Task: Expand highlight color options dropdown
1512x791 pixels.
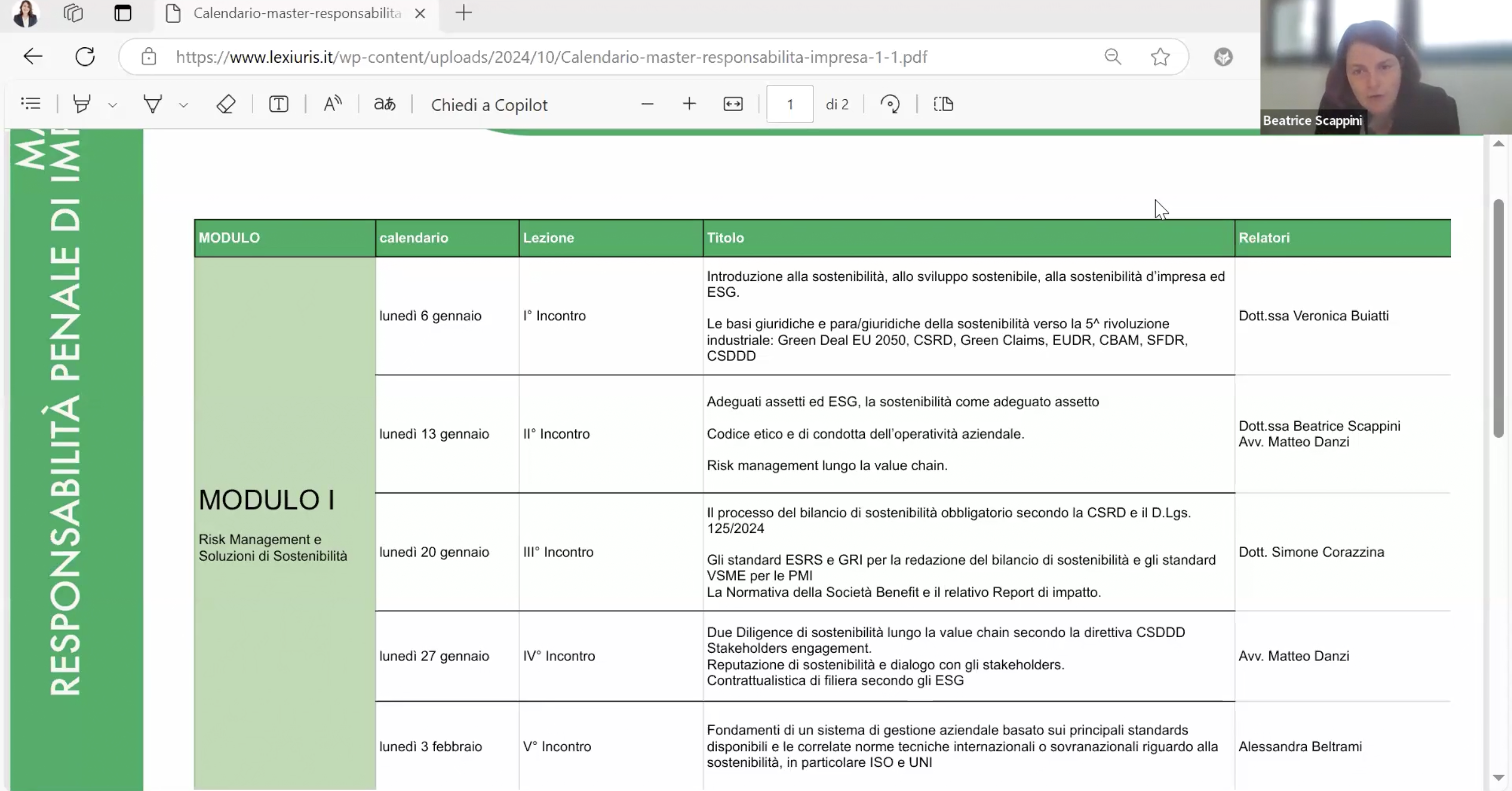Action: pyautogui.click(x=113, y=105)
